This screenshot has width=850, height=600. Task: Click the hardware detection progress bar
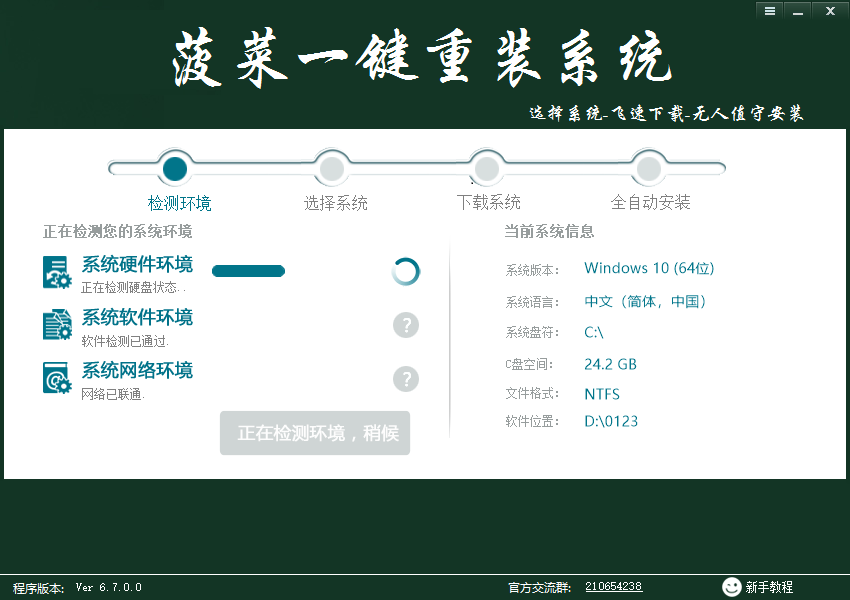pos(248,271)
